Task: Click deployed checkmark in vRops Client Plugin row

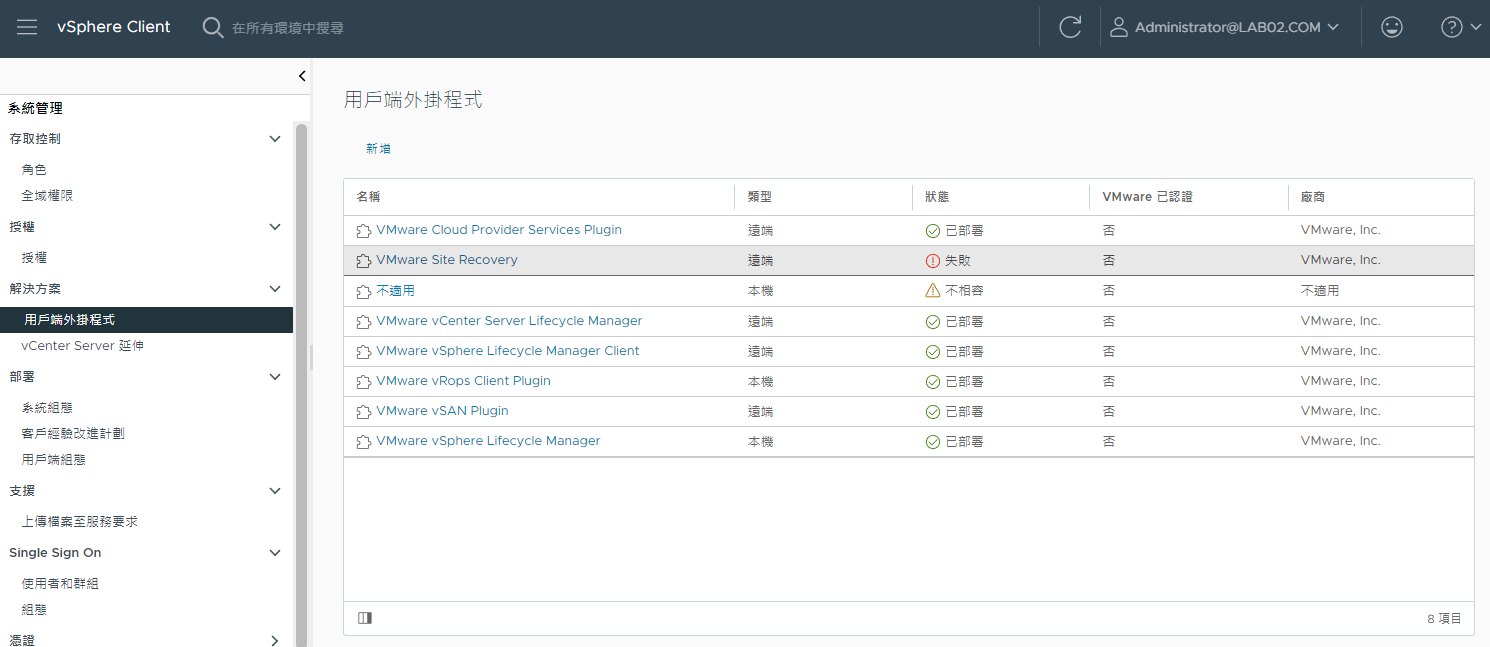Action: tap(933, 382)
